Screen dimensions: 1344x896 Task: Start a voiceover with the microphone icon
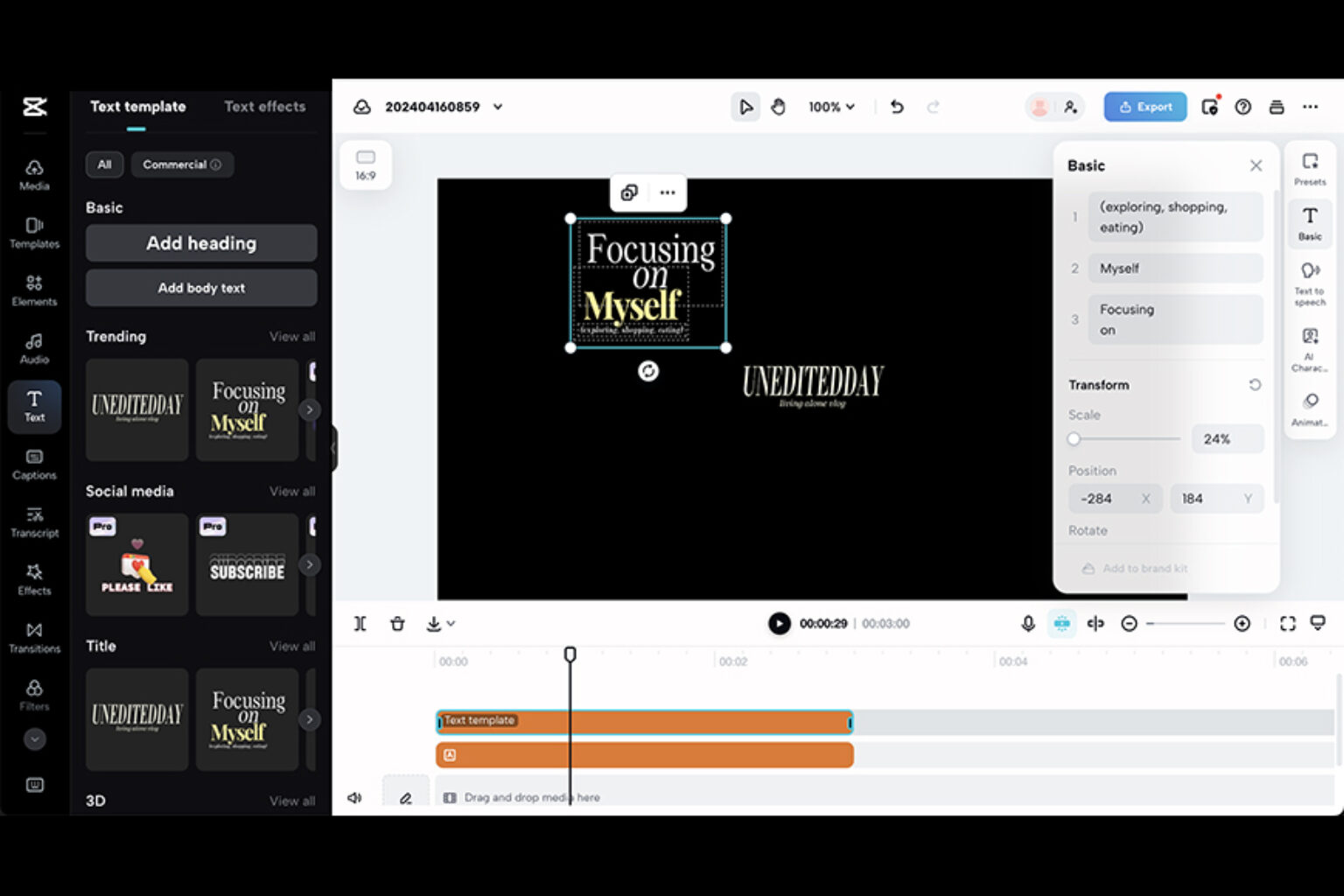pyautogui.click(x=1026, y=623)
